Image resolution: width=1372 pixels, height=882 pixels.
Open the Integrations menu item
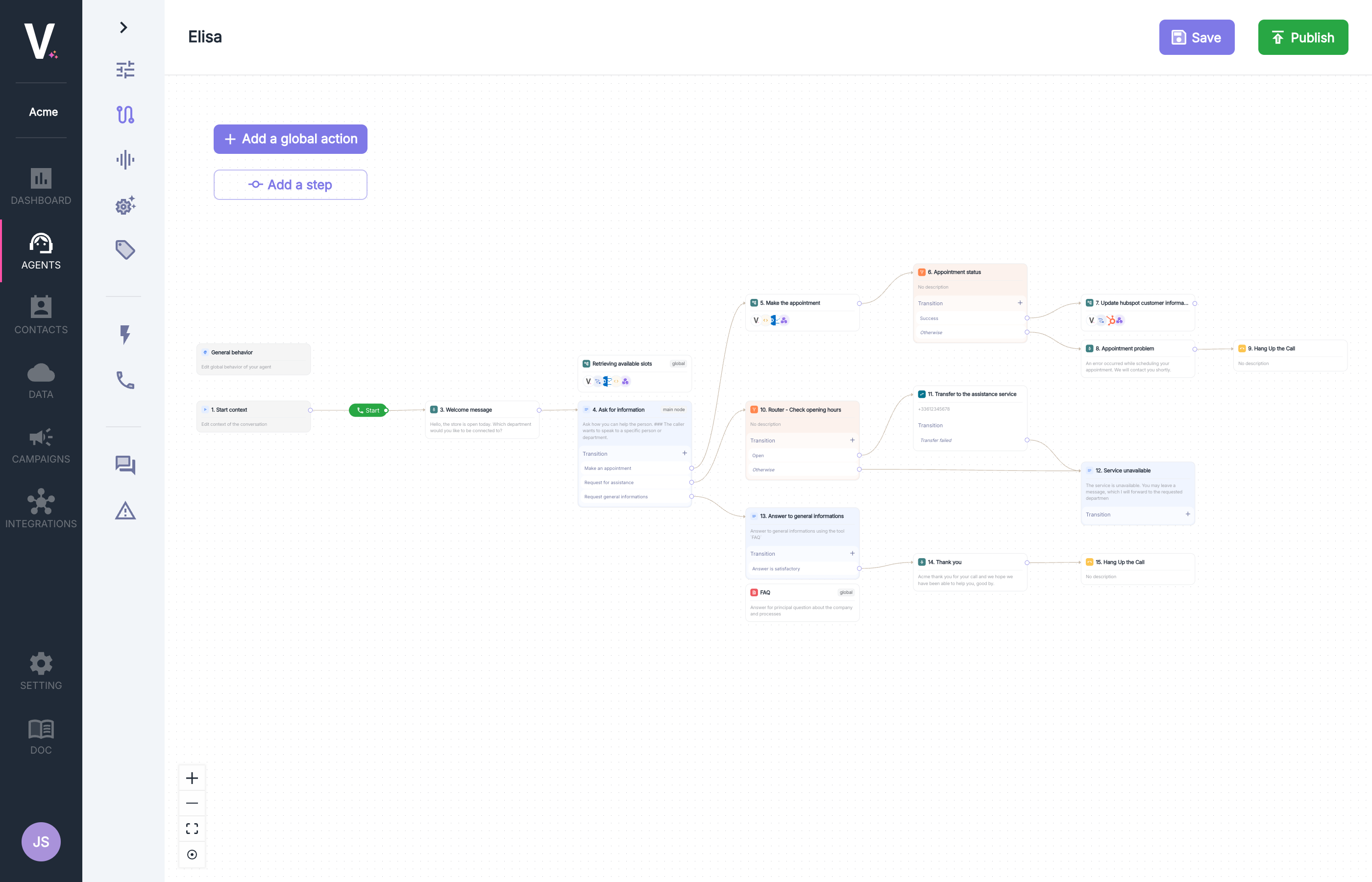click(41, 509)
